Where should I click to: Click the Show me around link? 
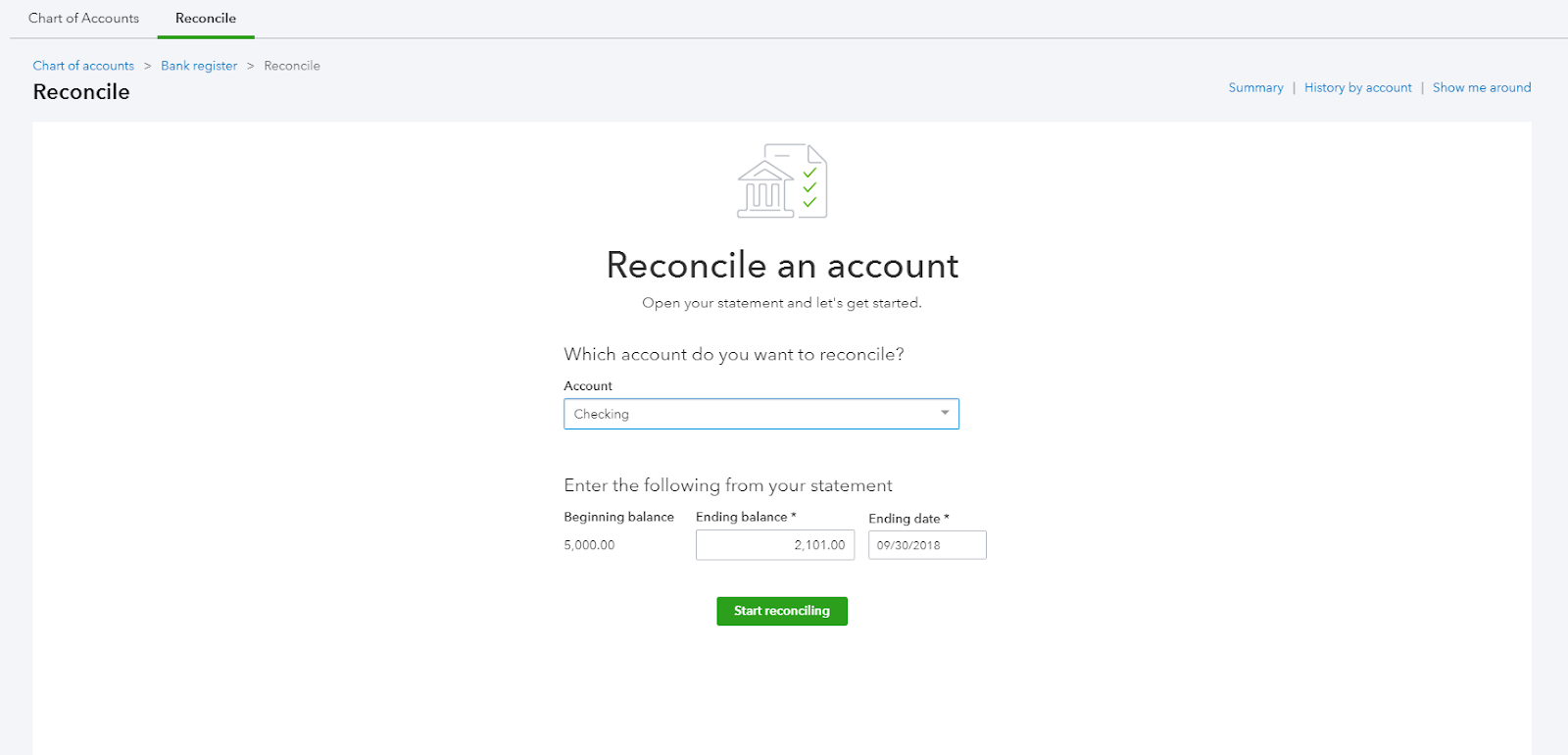pyautogui.click(x=1482, y=87)
